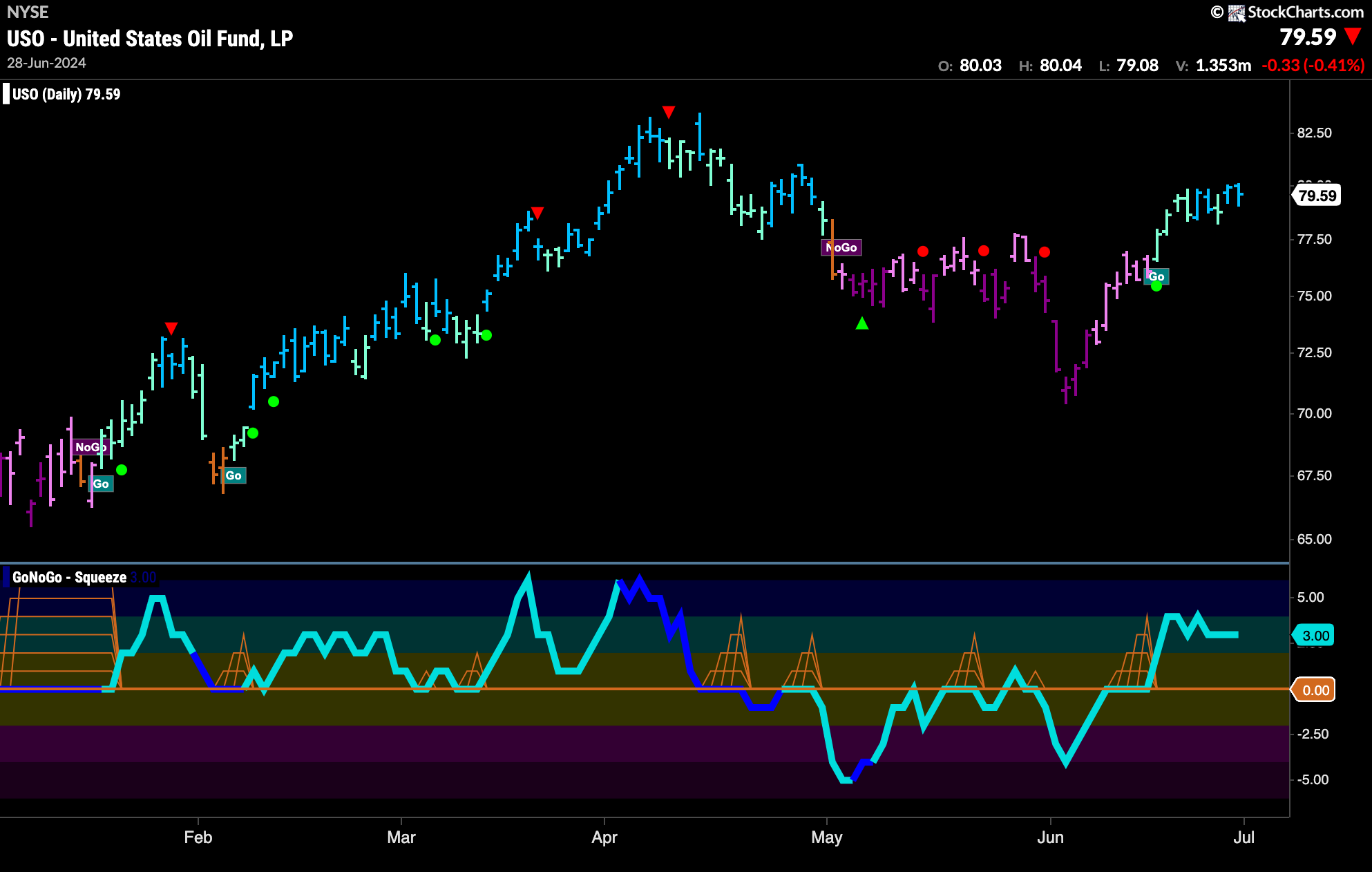1372x872 pixels.
Task: Click the purple NoGo label in May
Action: (x=841, y=247)
